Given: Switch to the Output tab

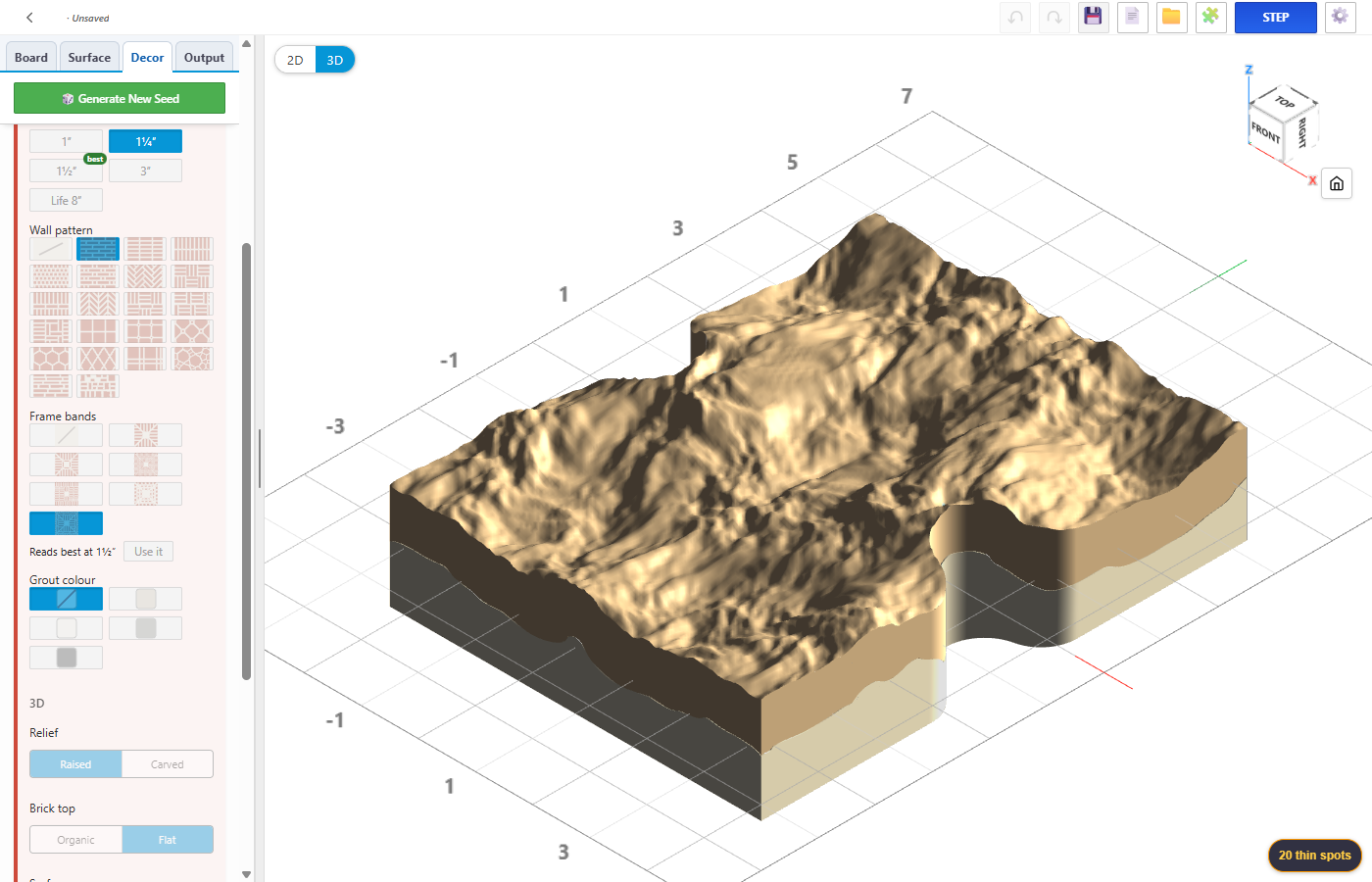Looking at the screenshot, I should pos(204,58).
